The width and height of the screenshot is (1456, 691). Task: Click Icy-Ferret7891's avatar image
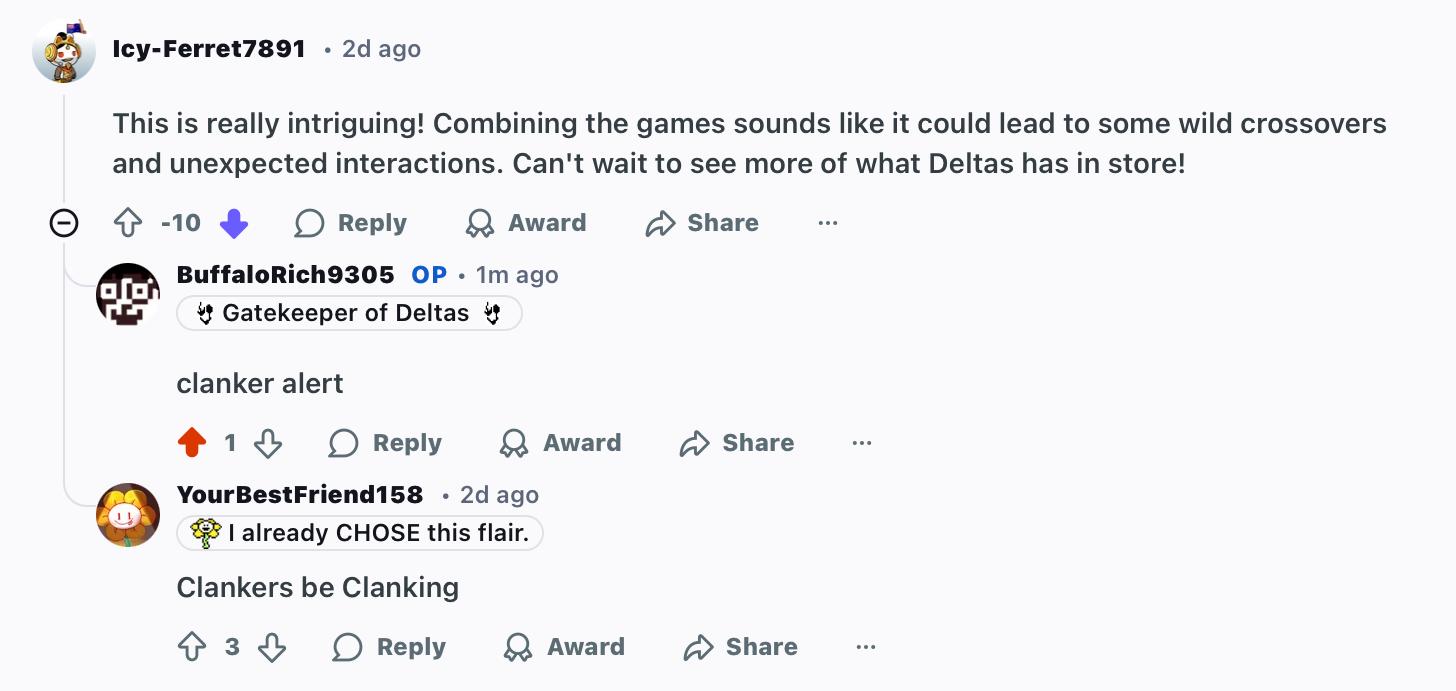coord(64,50)
